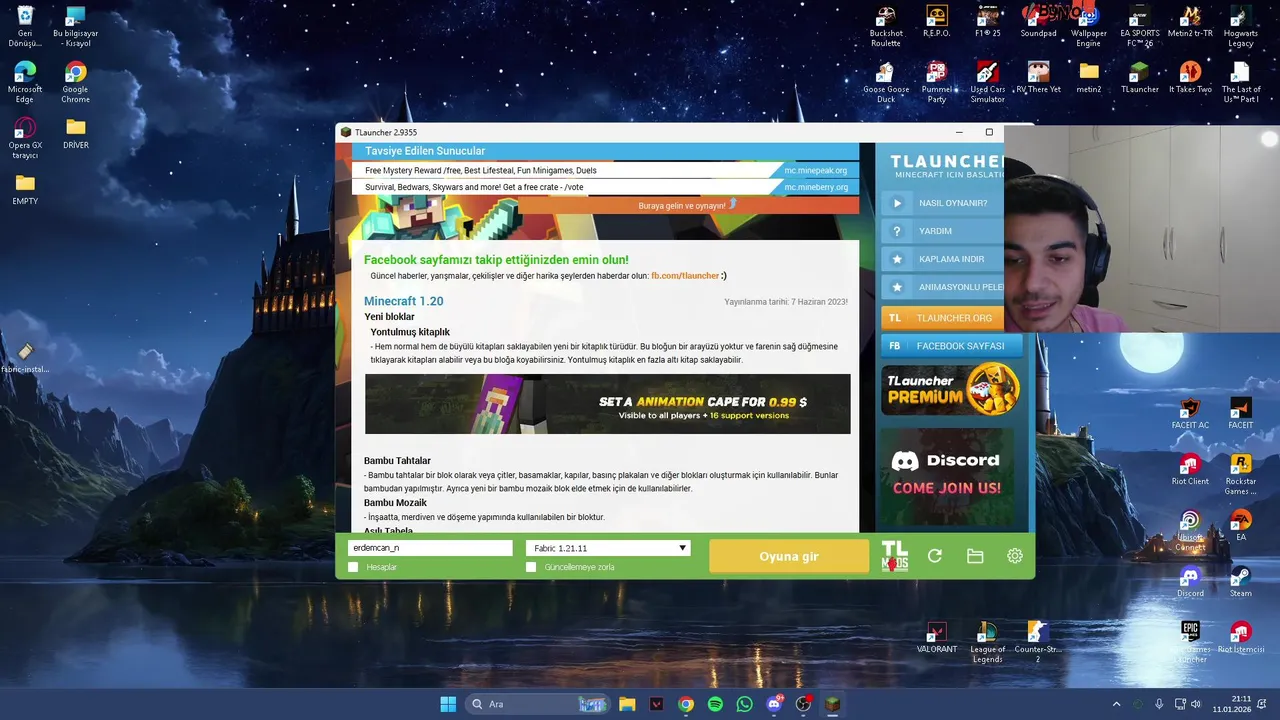This screenshot has height=720, width=1280.
Task: Select mc.mineberry.org server address
Action: 815,187
